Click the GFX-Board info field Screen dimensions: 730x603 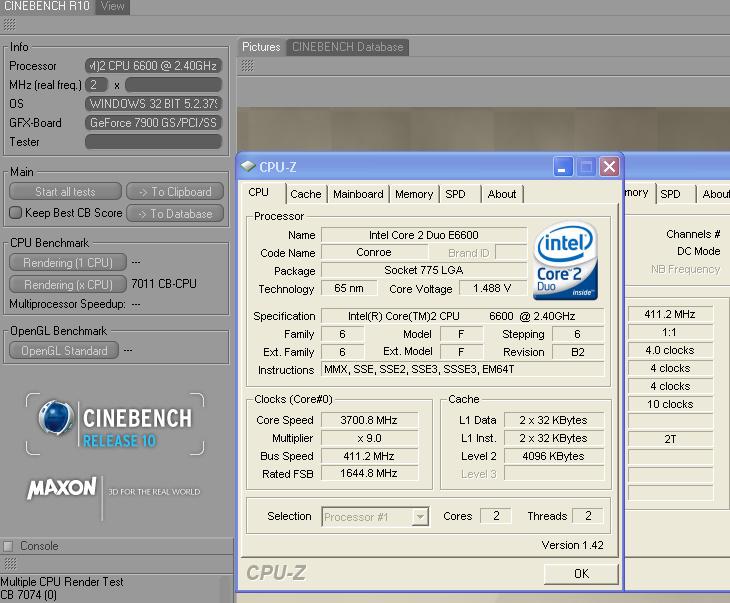tap(153, 122)
